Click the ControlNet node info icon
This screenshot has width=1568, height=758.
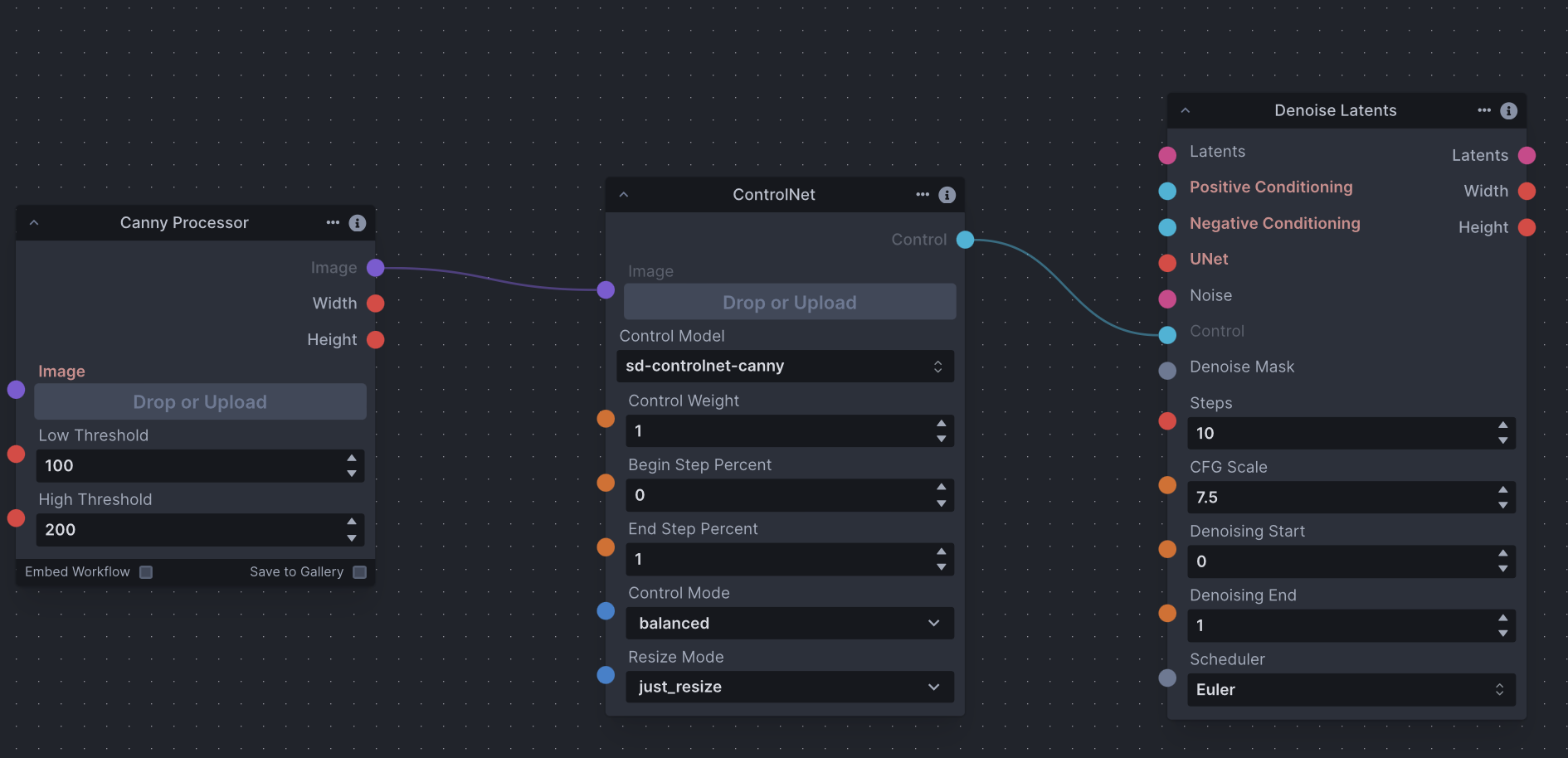[x=947, y=195]
